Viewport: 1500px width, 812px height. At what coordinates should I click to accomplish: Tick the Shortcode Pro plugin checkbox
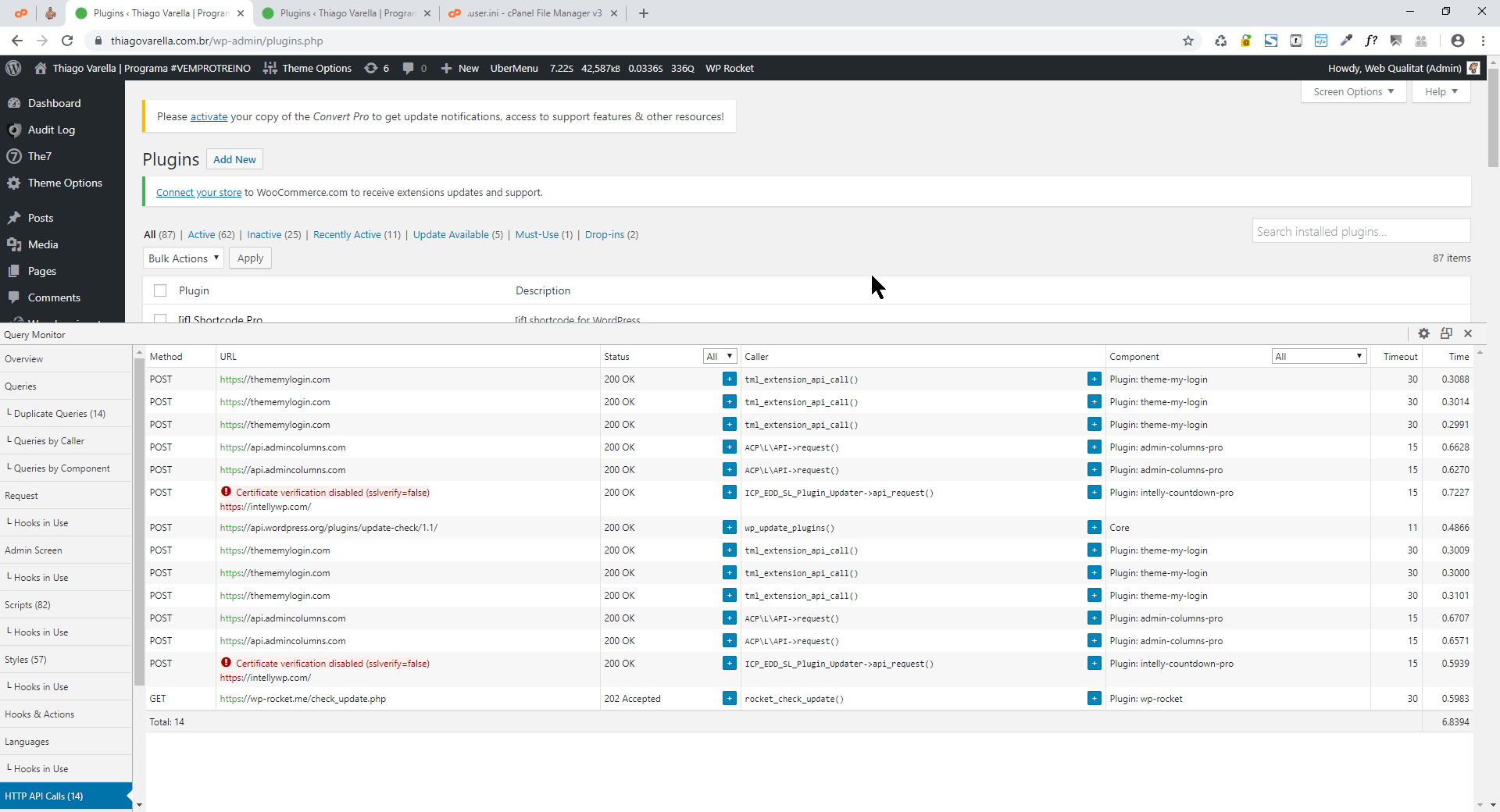tap(160, 319)
